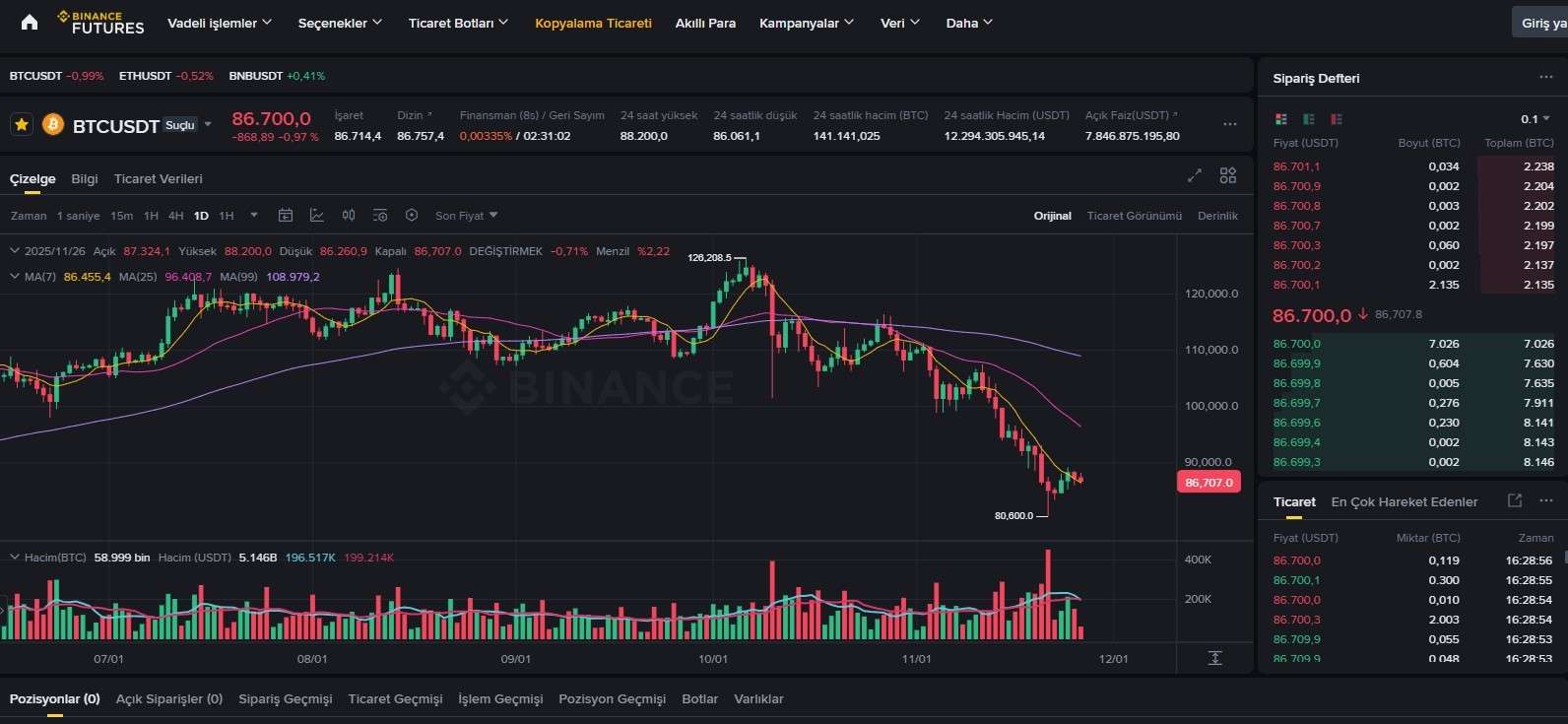
Task: Collapse the MA(7) indicator legend
Action: click(x=15, y=277)
